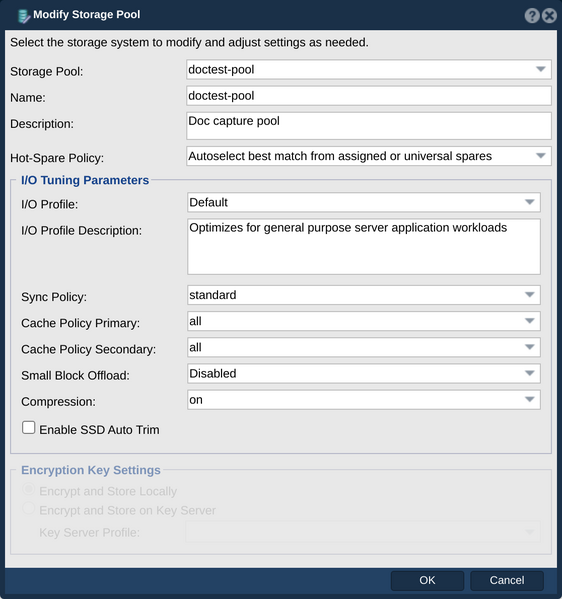Screen dimensions: 562x599
Task: Expand the Hot-Spare Policy dropdown
Action: 369,156
